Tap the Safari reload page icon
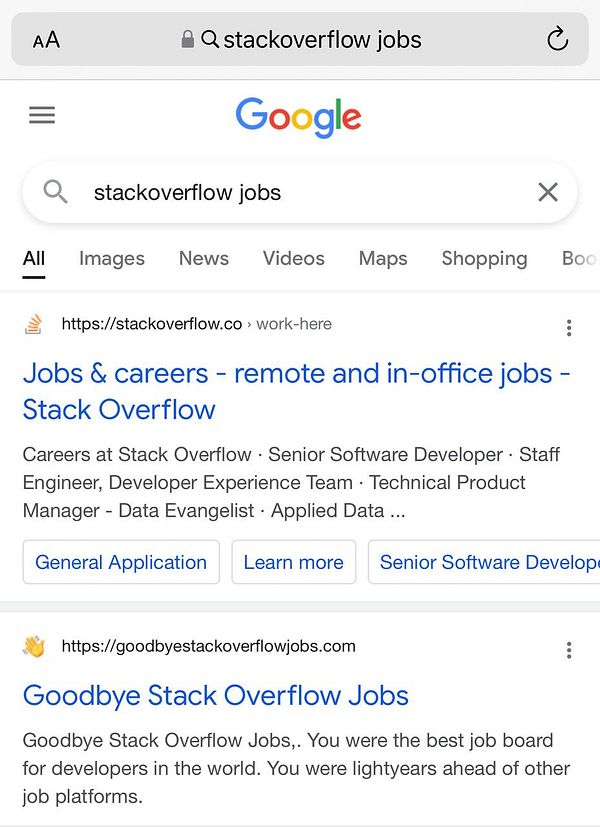This screenshot has width=600, height=827. (557, 40)
